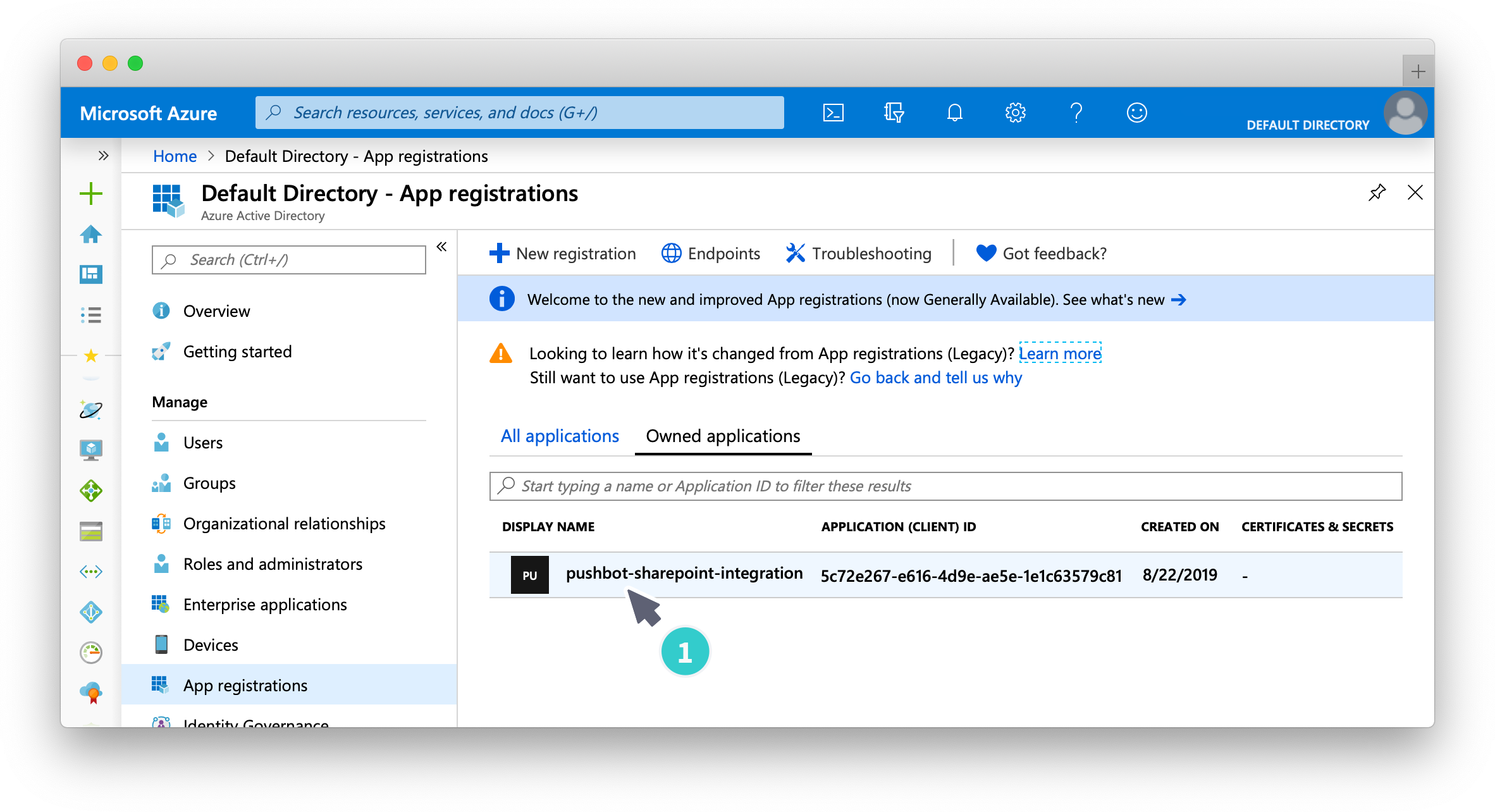
Task: Click See what's new arrow
Action: point(1179,300)
